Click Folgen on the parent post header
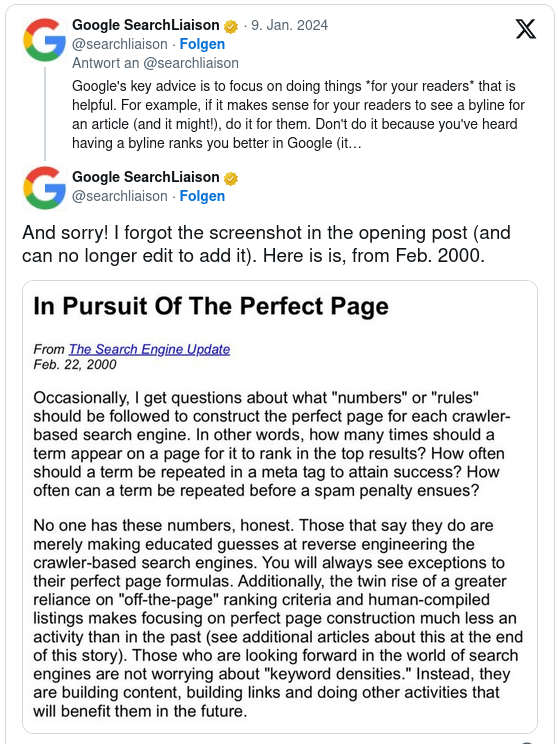Viewport: 558px width, 744px height. tap(202, 44)
